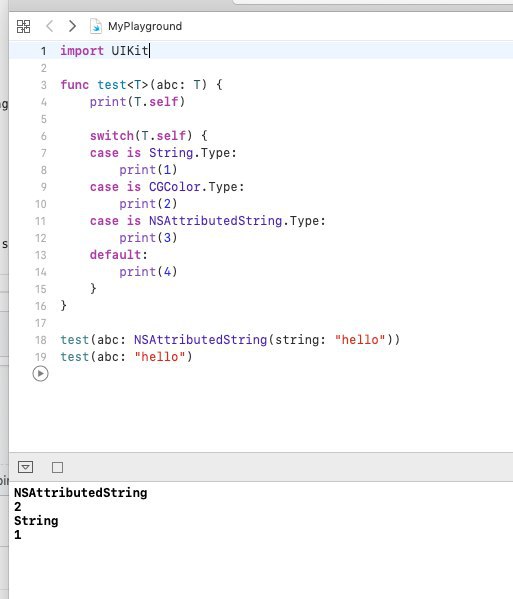Click line number 11 in gutter
Viewport: 513px width, 599px height.
click(40, 221)
